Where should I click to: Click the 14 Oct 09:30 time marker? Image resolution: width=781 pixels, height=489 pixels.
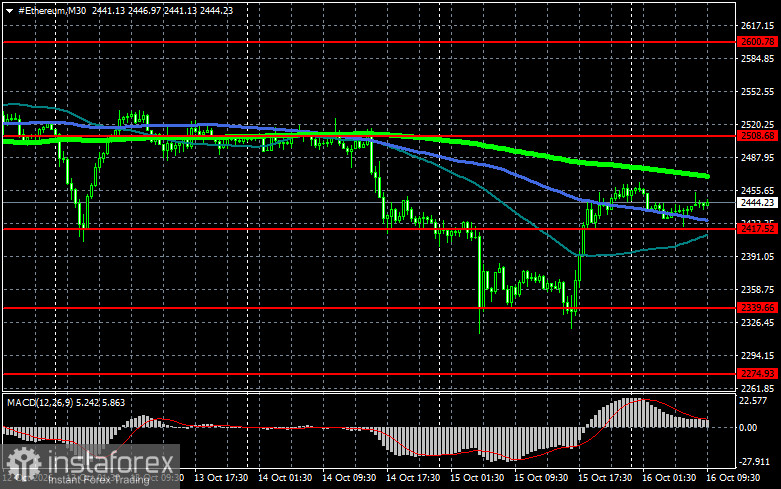[349, 477]
